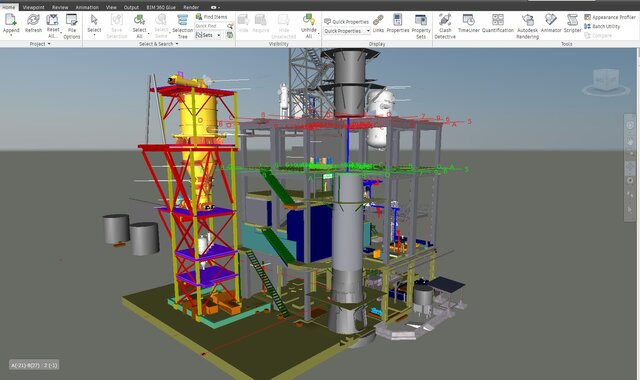Click the Refresh model icon
The image size is (640, 380).
pyautogui.click(x=33, y=20)
